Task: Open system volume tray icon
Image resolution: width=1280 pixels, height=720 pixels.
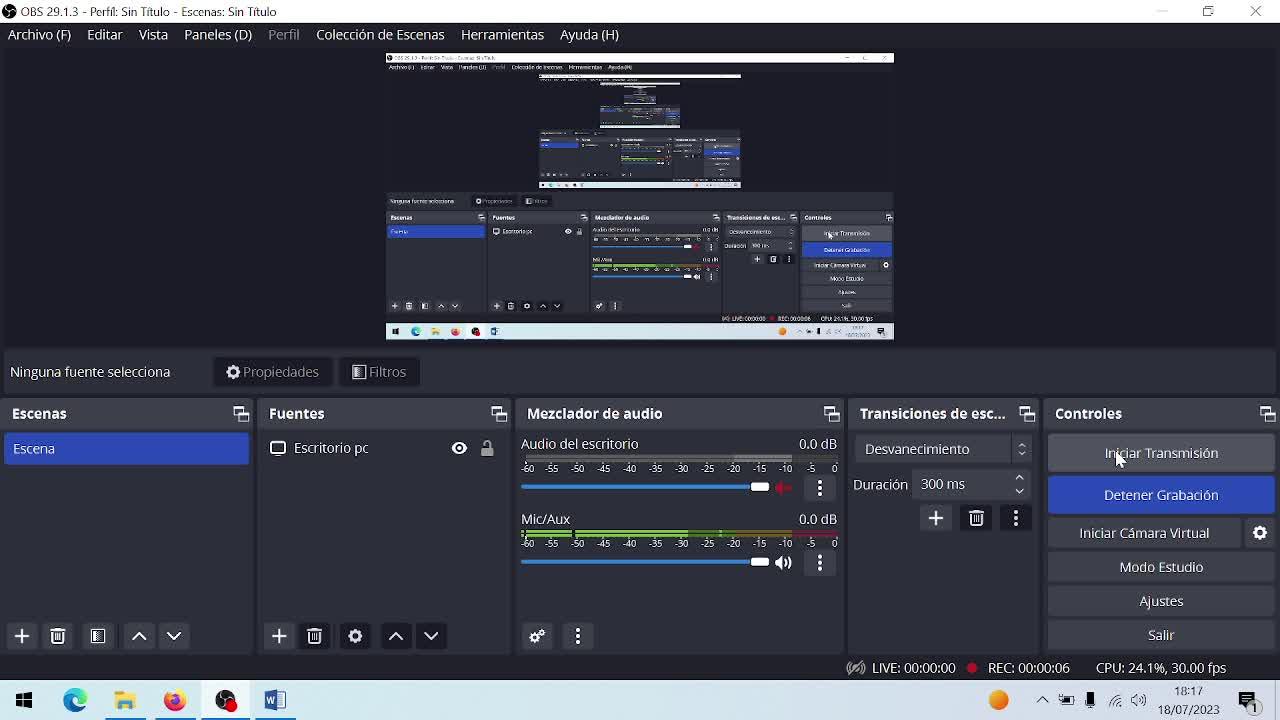Action: coord(1139,700)
